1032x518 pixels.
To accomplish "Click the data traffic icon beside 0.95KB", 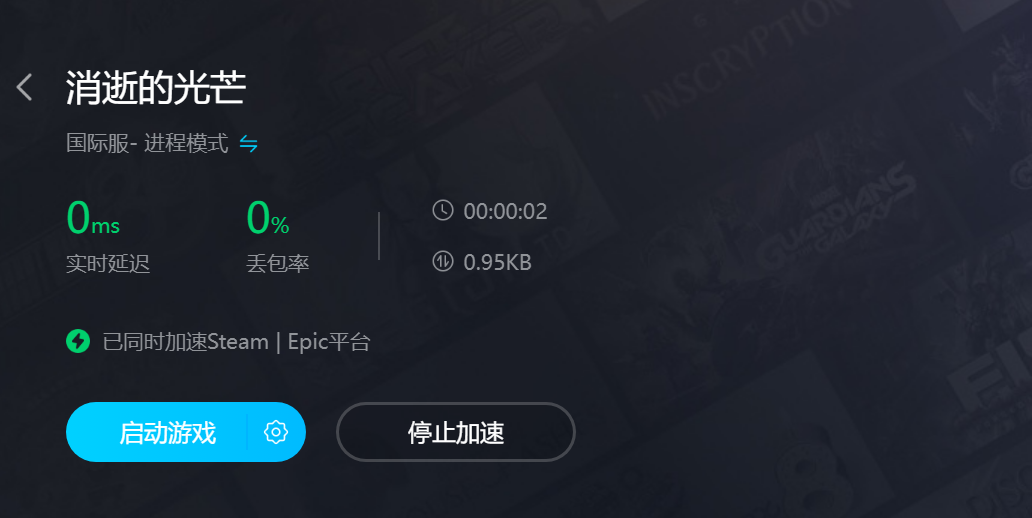I will coord(443,261).
